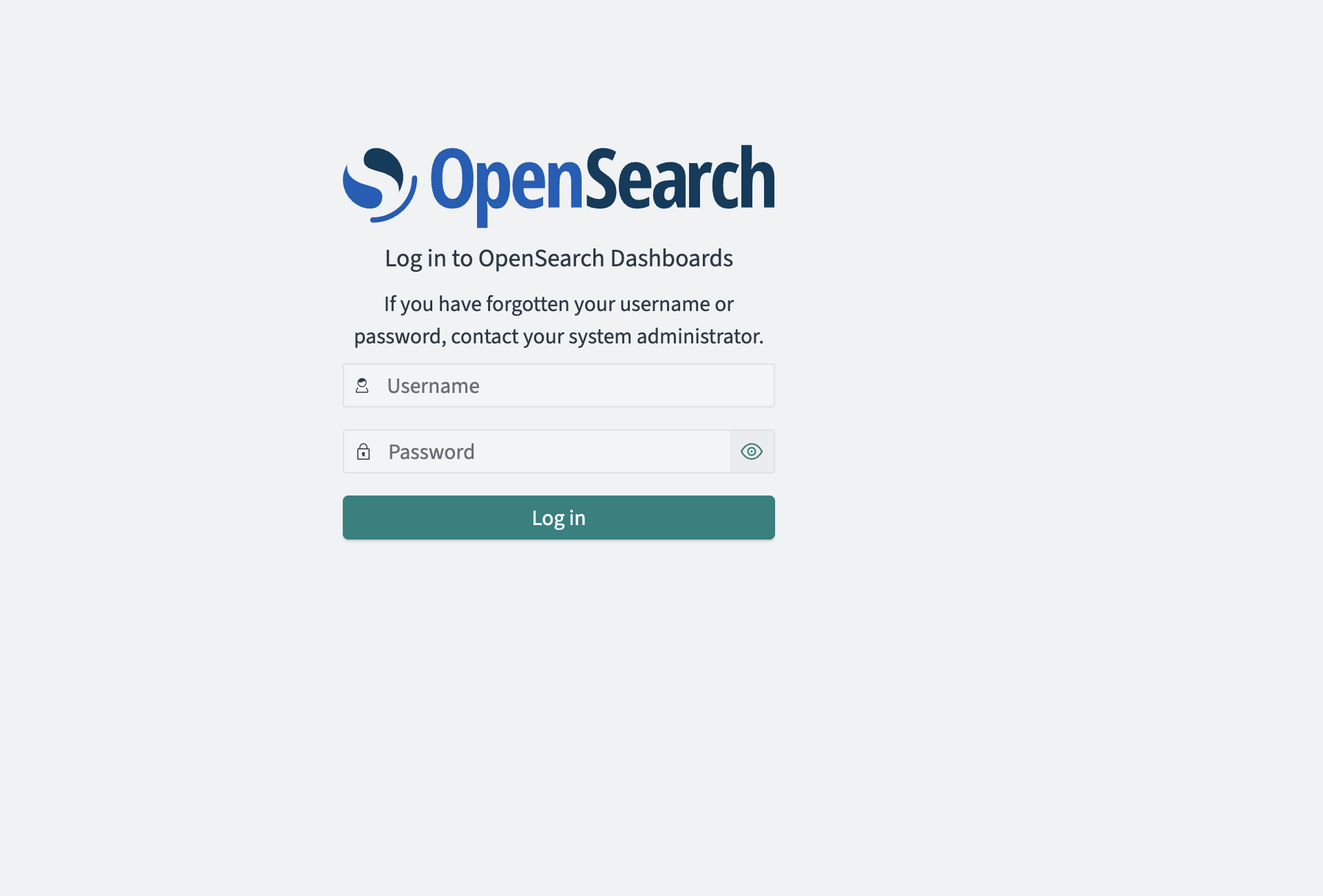1323x896 pixels.
Task: Click the padlock icon in Password field
Action: 363,451
